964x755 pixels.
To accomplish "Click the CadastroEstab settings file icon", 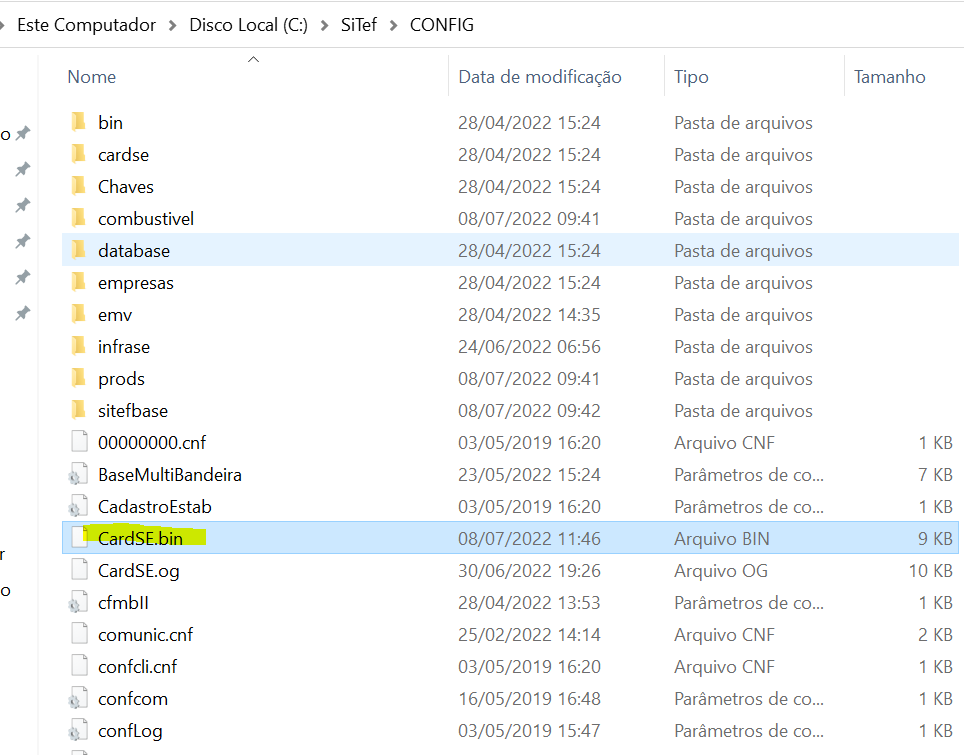I will tap(78, 507).
